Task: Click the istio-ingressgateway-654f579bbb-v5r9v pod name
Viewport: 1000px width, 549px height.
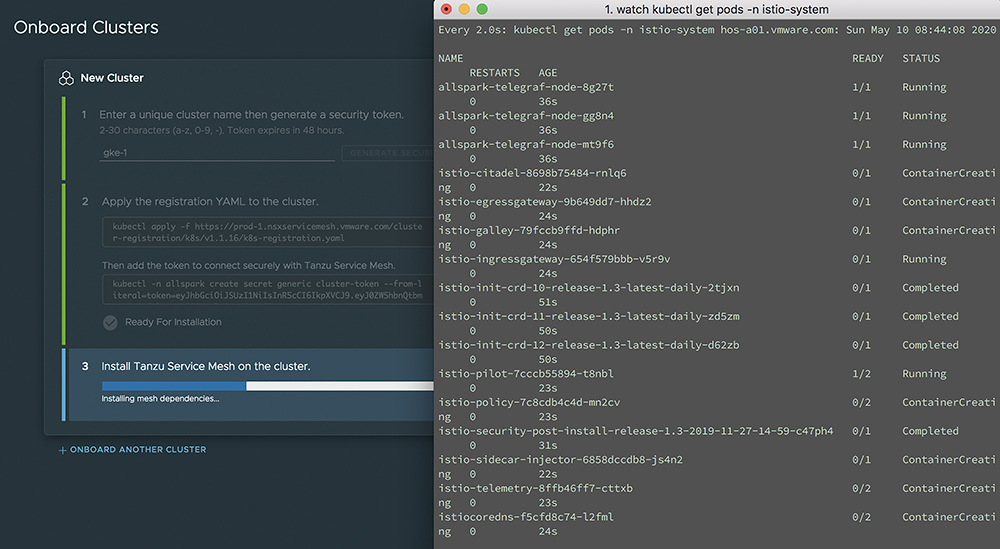Action: pos(554,259)
